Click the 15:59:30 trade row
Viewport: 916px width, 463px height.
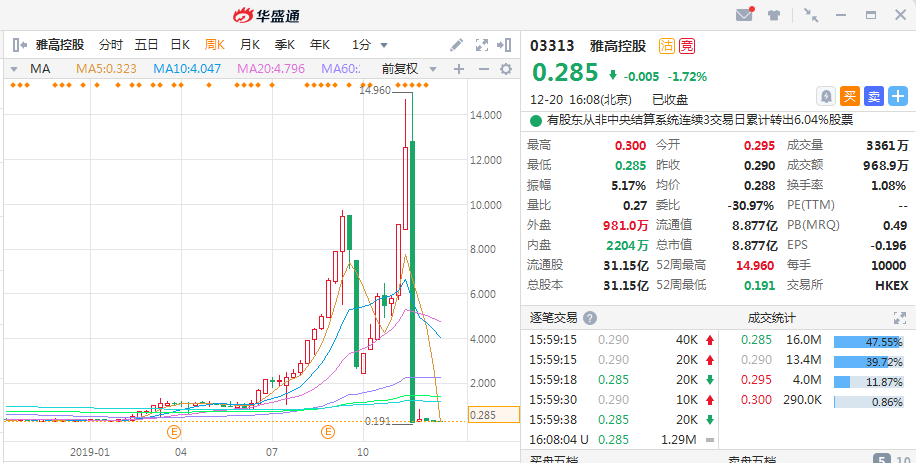point(622,399)
